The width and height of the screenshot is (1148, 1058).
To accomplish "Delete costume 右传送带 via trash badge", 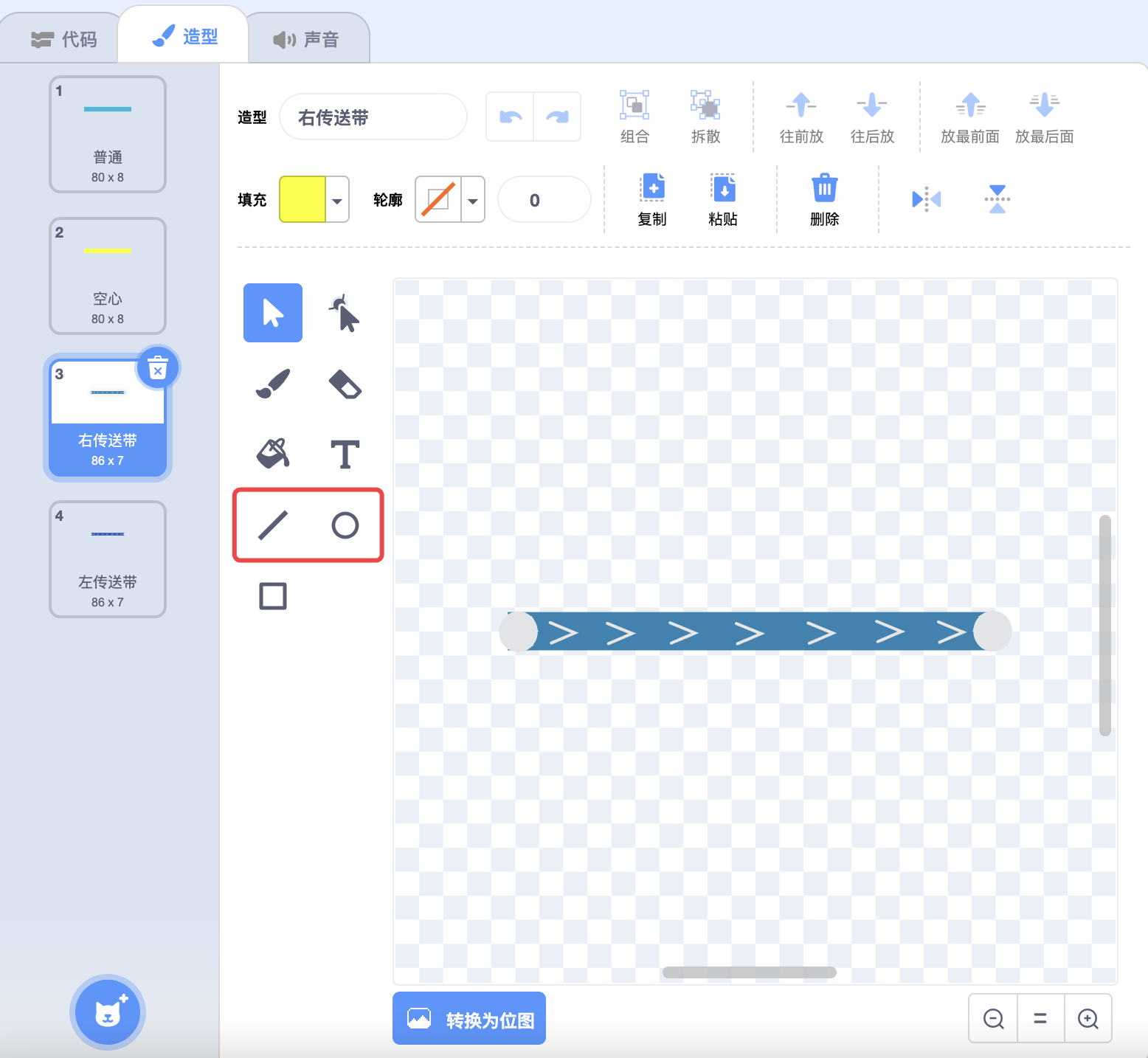I will (x=158, y=367).
